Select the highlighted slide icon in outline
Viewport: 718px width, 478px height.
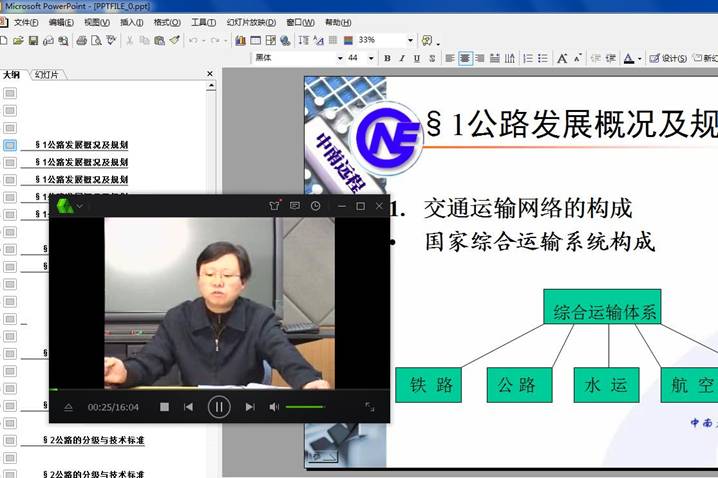10,145
